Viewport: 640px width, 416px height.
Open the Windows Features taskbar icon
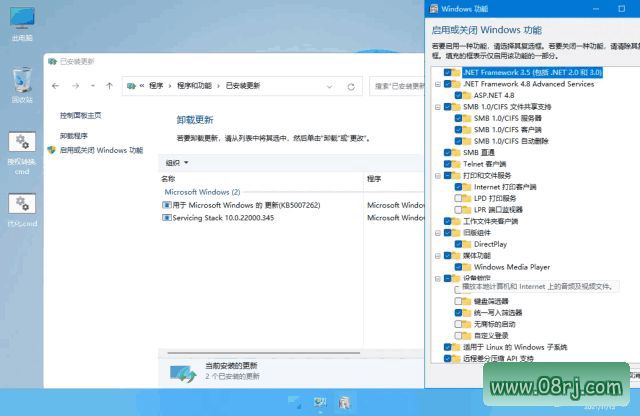coord(345,402)
